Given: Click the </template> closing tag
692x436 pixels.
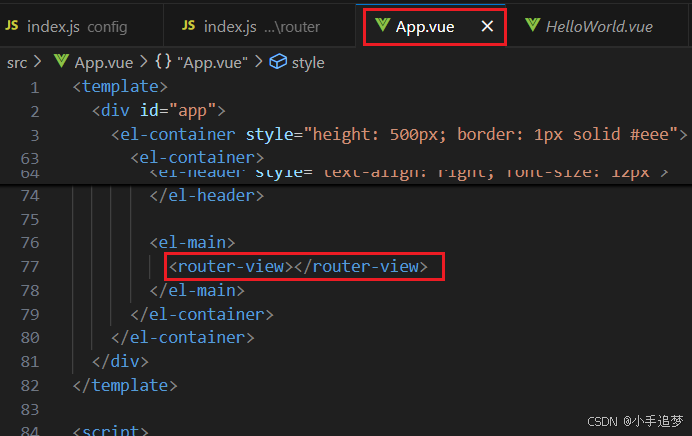Looking at the screenshot, I should pos(125,385).
